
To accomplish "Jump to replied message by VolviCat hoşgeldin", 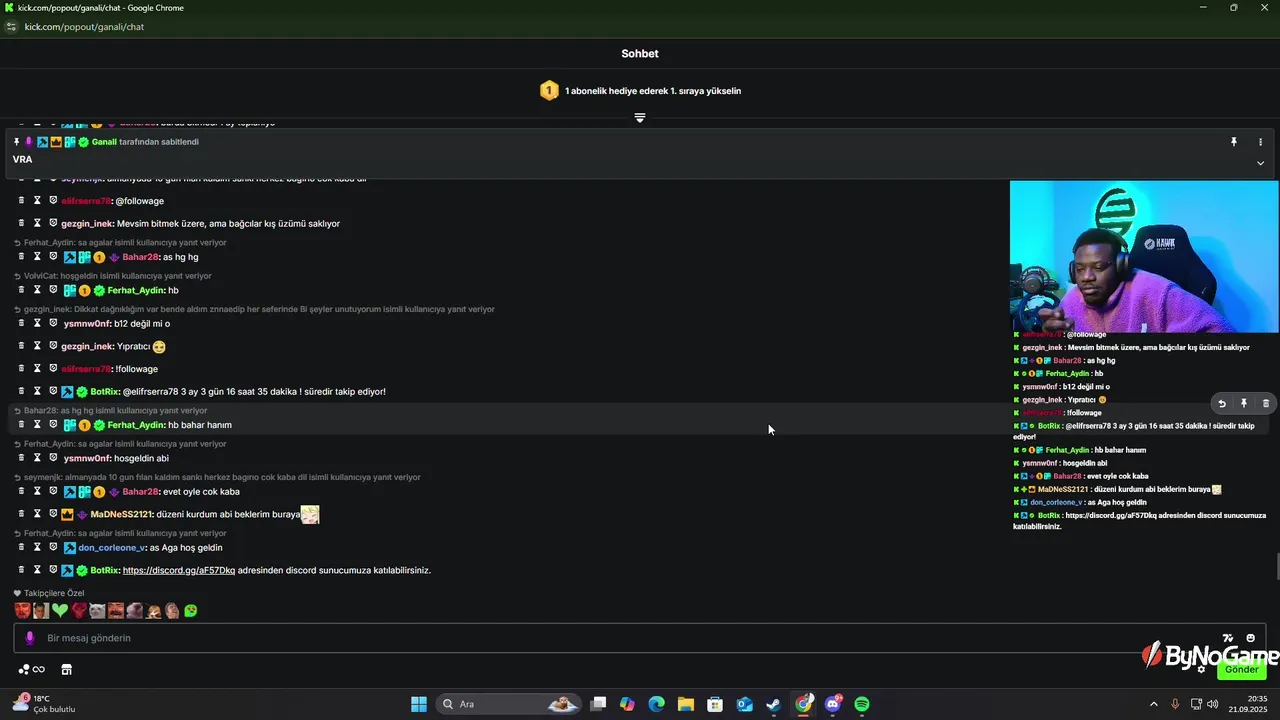I will (113, 275).
